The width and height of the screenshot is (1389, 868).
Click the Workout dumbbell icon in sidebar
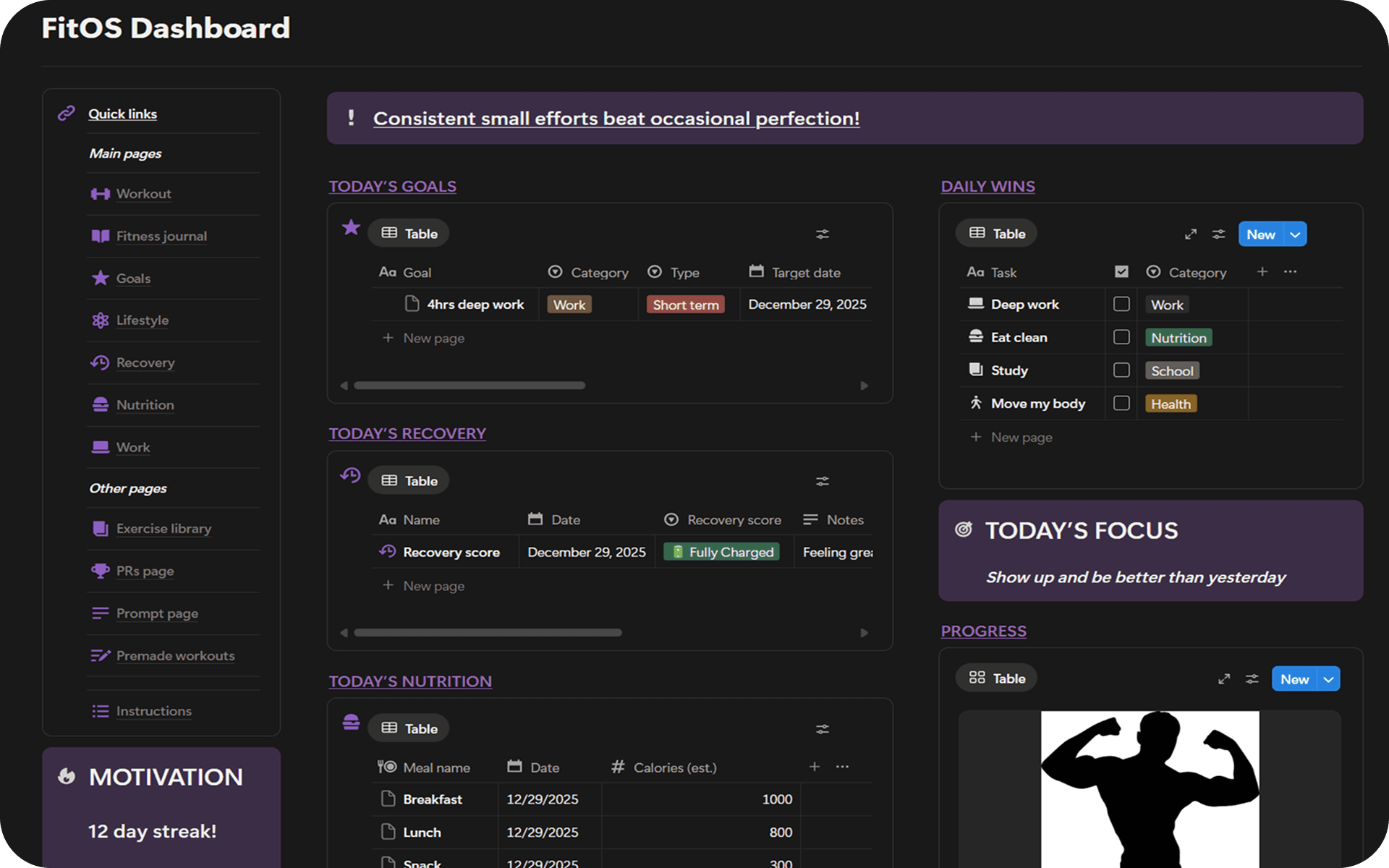[x=100, y=194]
